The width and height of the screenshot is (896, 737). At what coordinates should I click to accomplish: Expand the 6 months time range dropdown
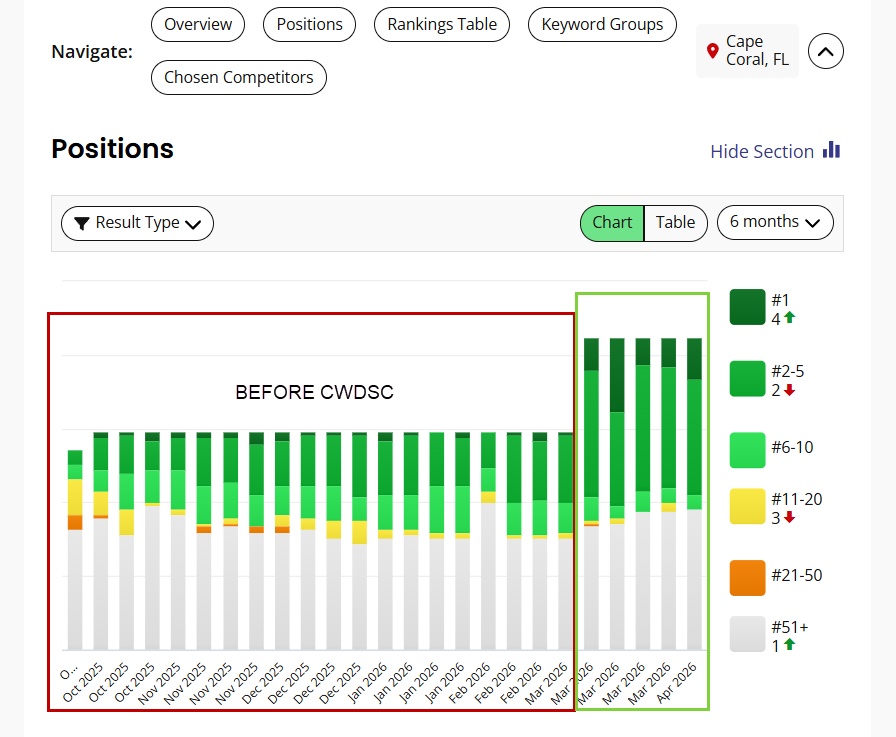[775, 222]
